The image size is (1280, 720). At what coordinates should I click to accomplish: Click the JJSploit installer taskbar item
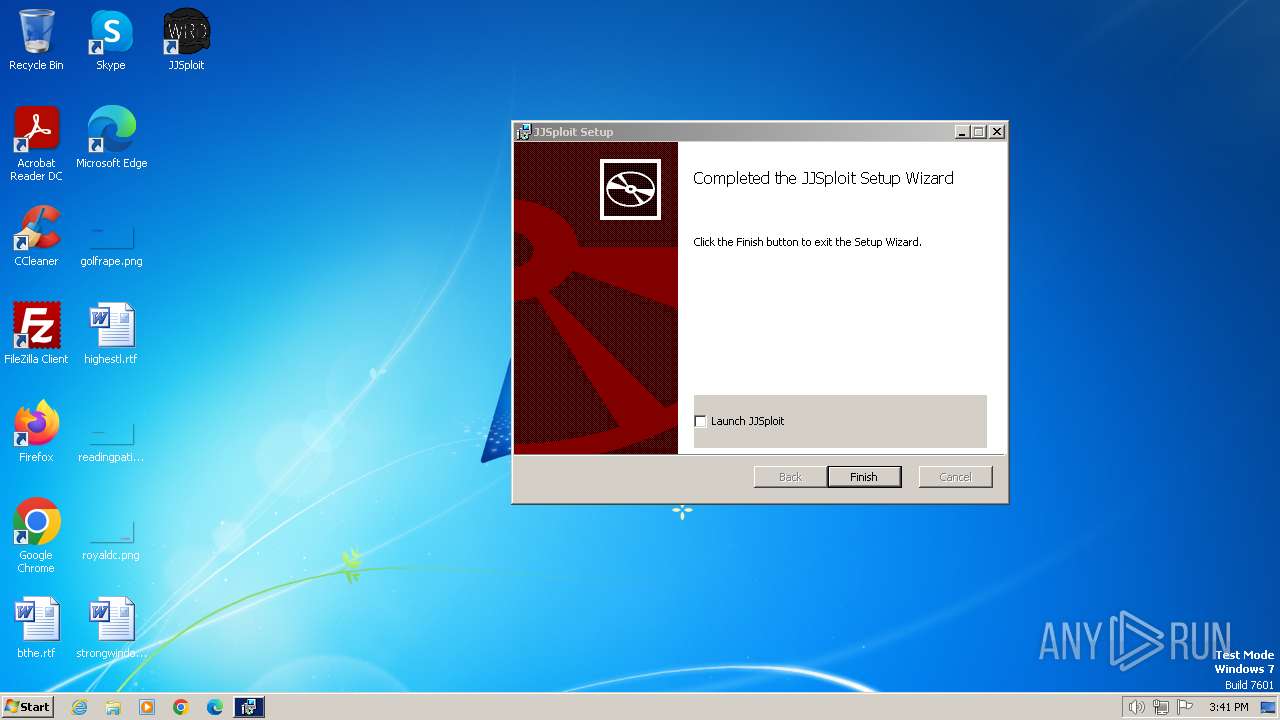(x=249, y=707)
